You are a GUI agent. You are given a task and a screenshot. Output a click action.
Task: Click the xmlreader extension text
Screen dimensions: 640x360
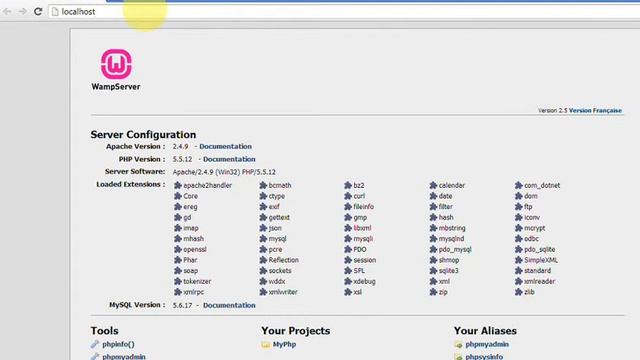click(x=540, y=281)
